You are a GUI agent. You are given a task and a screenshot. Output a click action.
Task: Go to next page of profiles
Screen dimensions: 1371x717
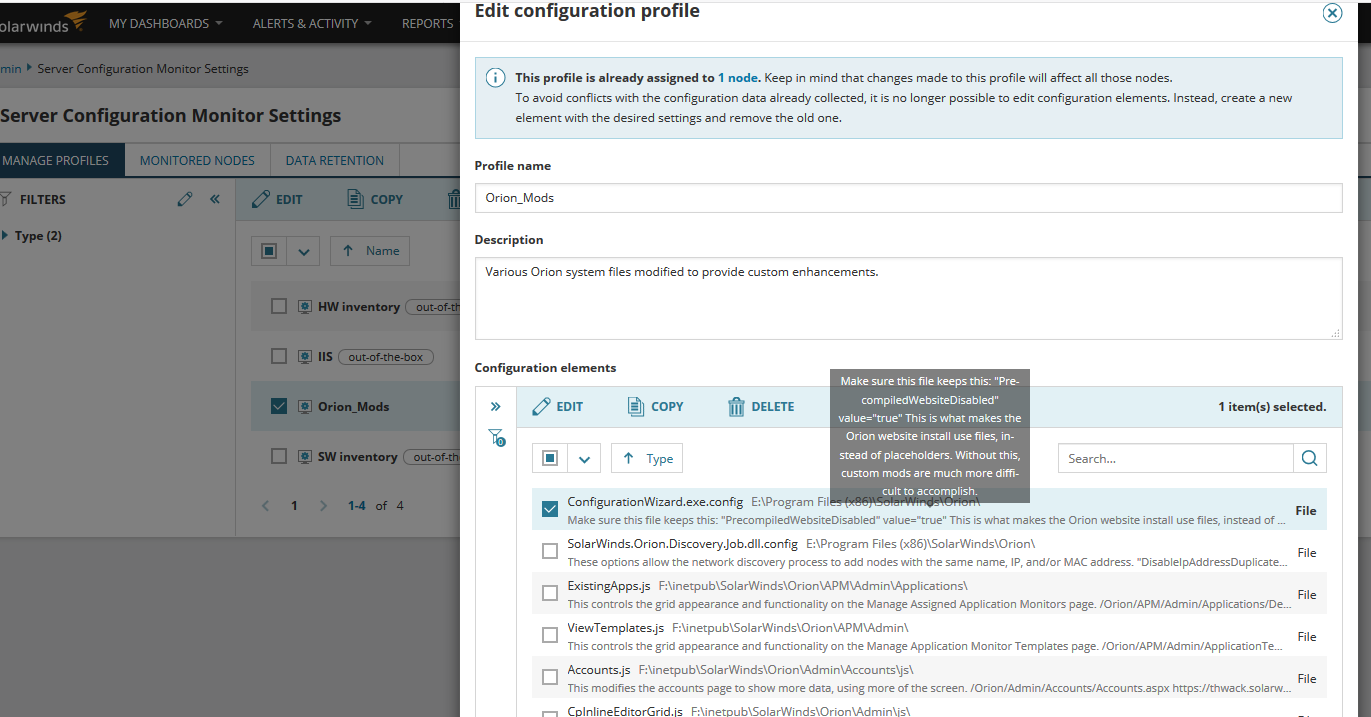tap(323, 506)
